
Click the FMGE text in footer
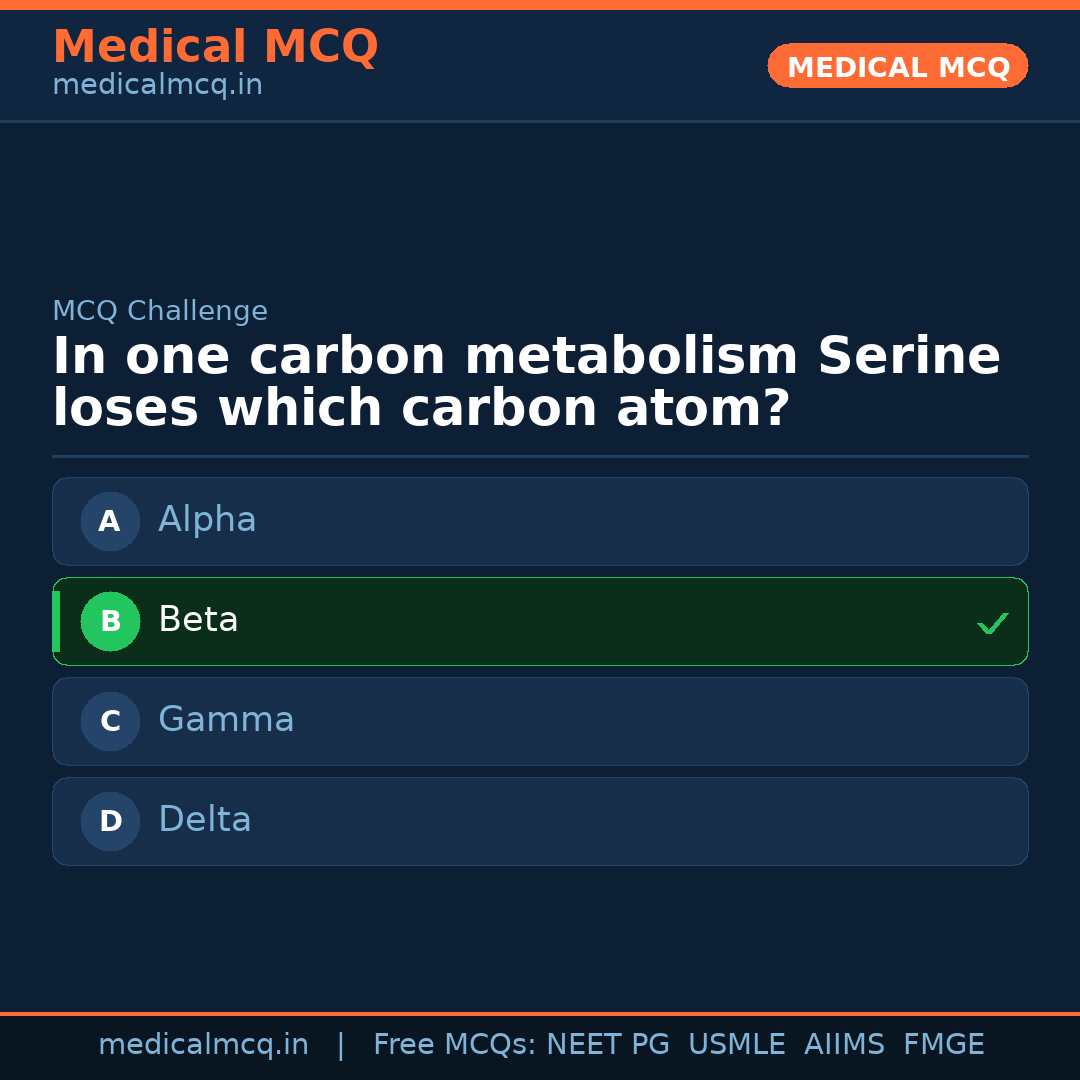pos(943,1045)
